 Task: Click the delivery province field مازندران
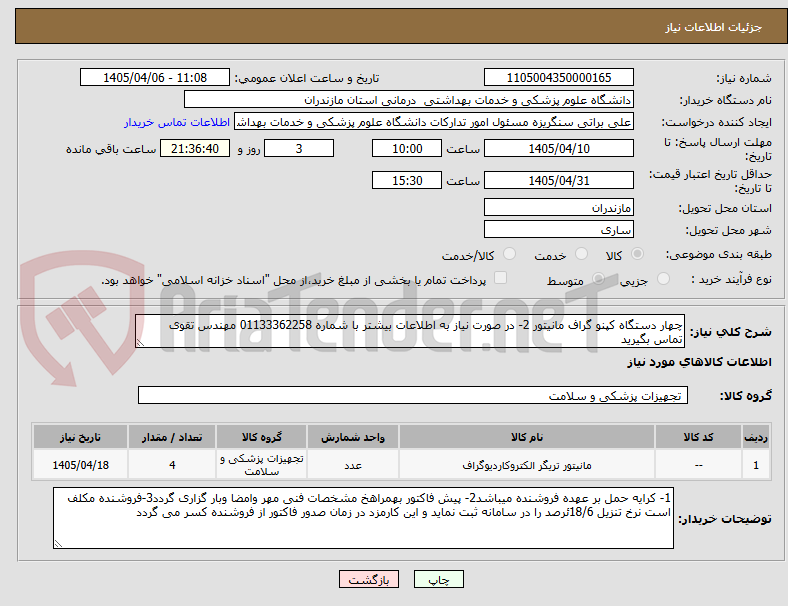[x=559, y=207]
